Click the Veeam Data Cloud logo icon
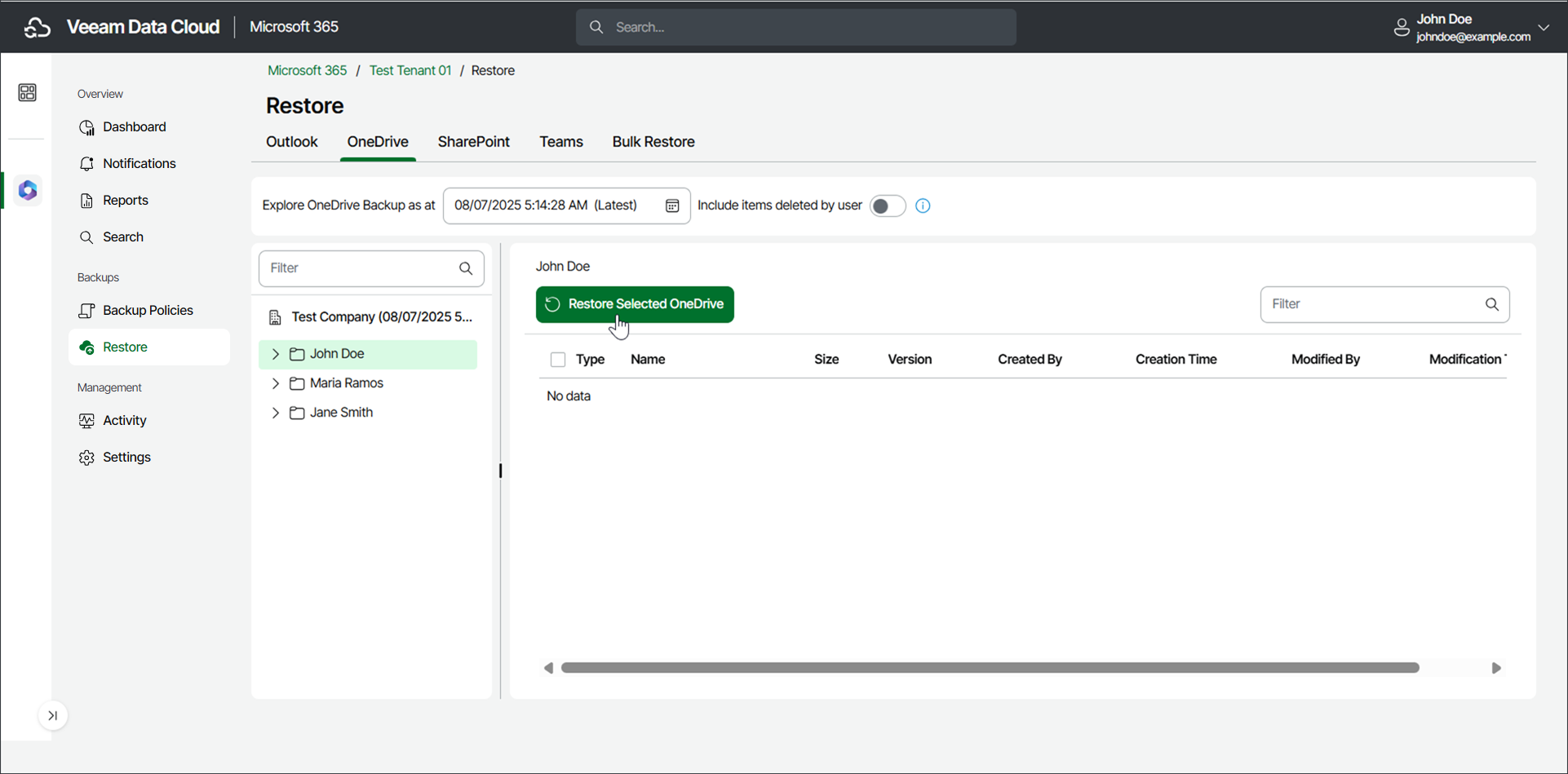The height and width of the screenshot is (774, 1568). pyautogui.click(x=38, y=27)
